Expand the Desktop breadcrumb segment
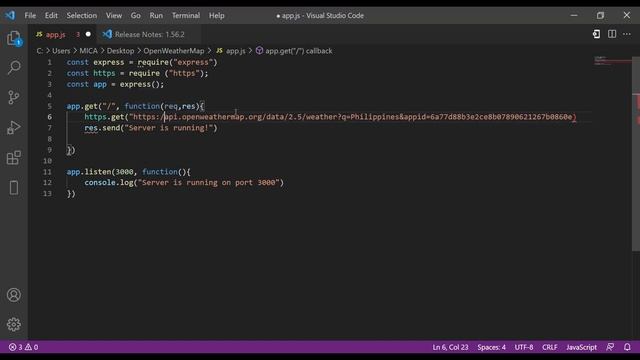 point(120,51)
